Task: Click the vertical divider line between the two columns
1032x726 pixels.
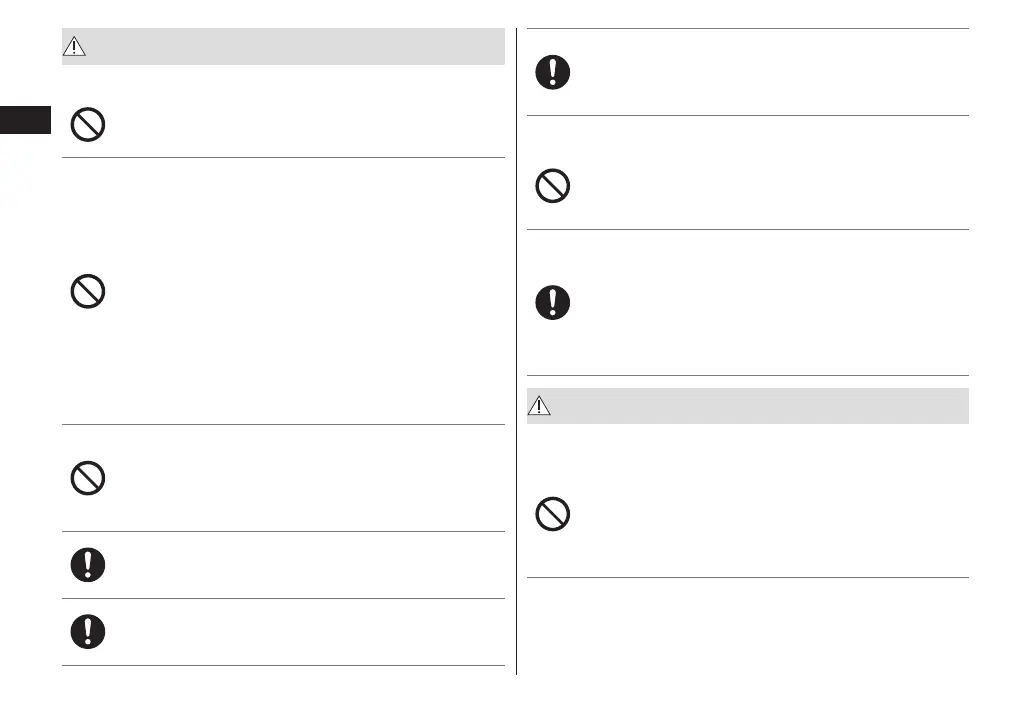Action: point(516,350)
